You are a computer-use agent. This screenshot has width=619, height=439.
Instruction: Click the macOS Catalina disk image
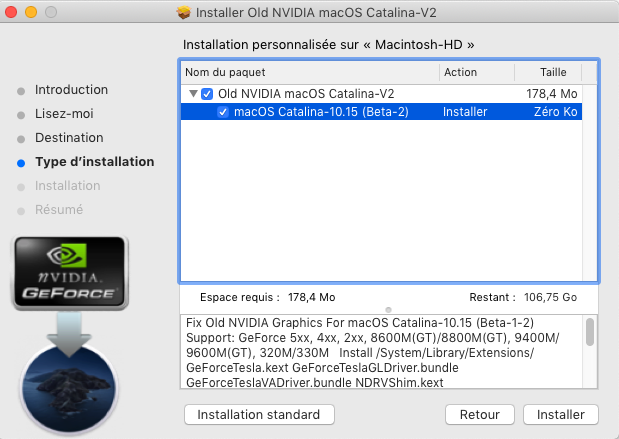click(x=69, y=389)
